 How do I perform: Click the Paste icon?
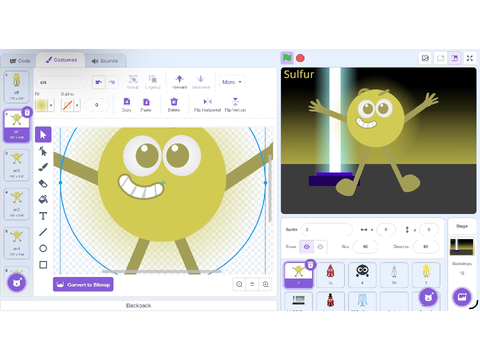click(146, 104)
